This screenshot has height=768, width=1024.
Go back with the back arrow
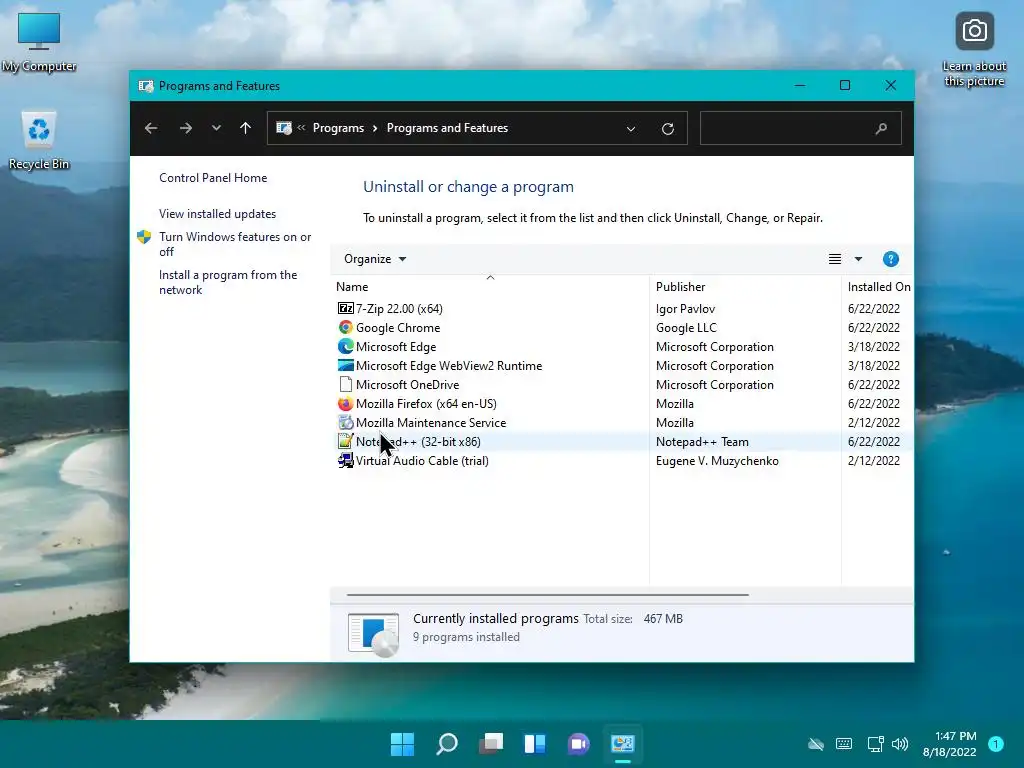[x=151, y=128]
